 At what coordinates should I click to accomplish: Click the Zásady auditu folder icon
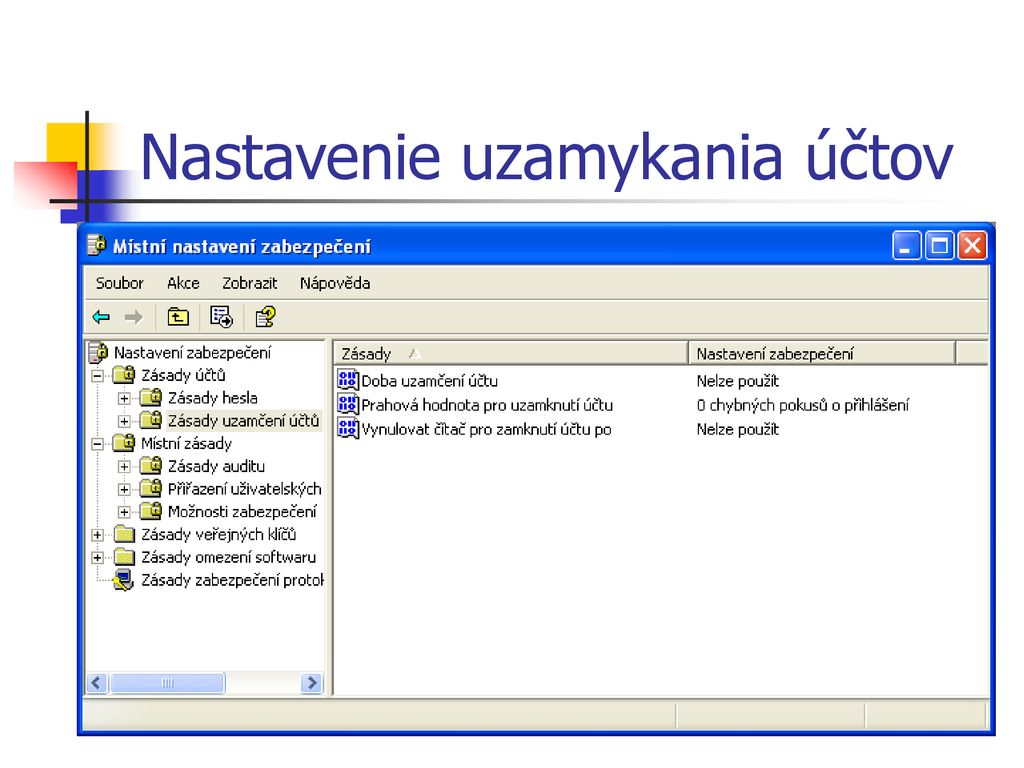click(151, 466)
